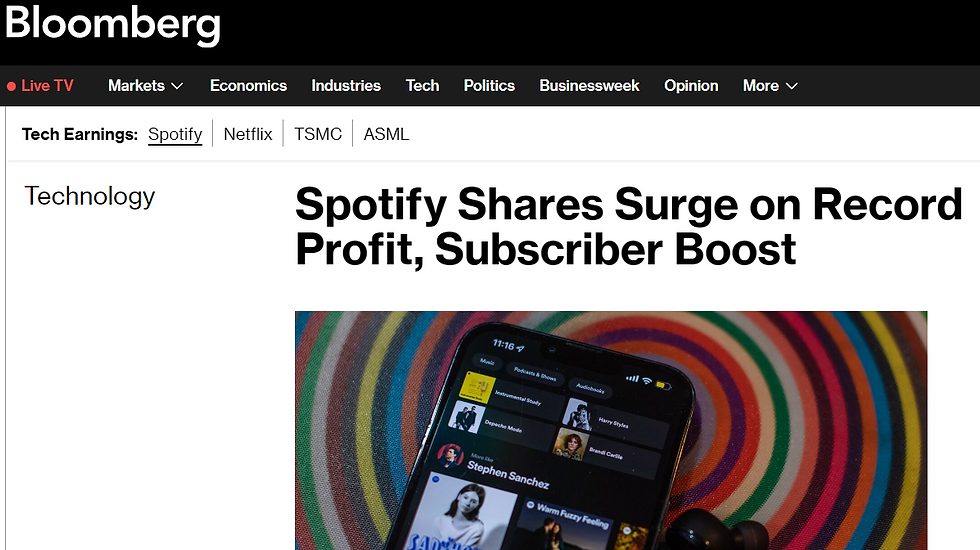Open the TSMC earnings tab
The width and height of the screenshot is (980, 550).
[x=318, y=134]
